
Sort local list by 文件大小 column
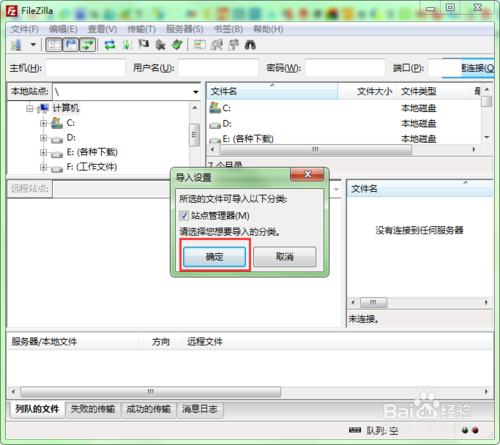pos(367,91)
